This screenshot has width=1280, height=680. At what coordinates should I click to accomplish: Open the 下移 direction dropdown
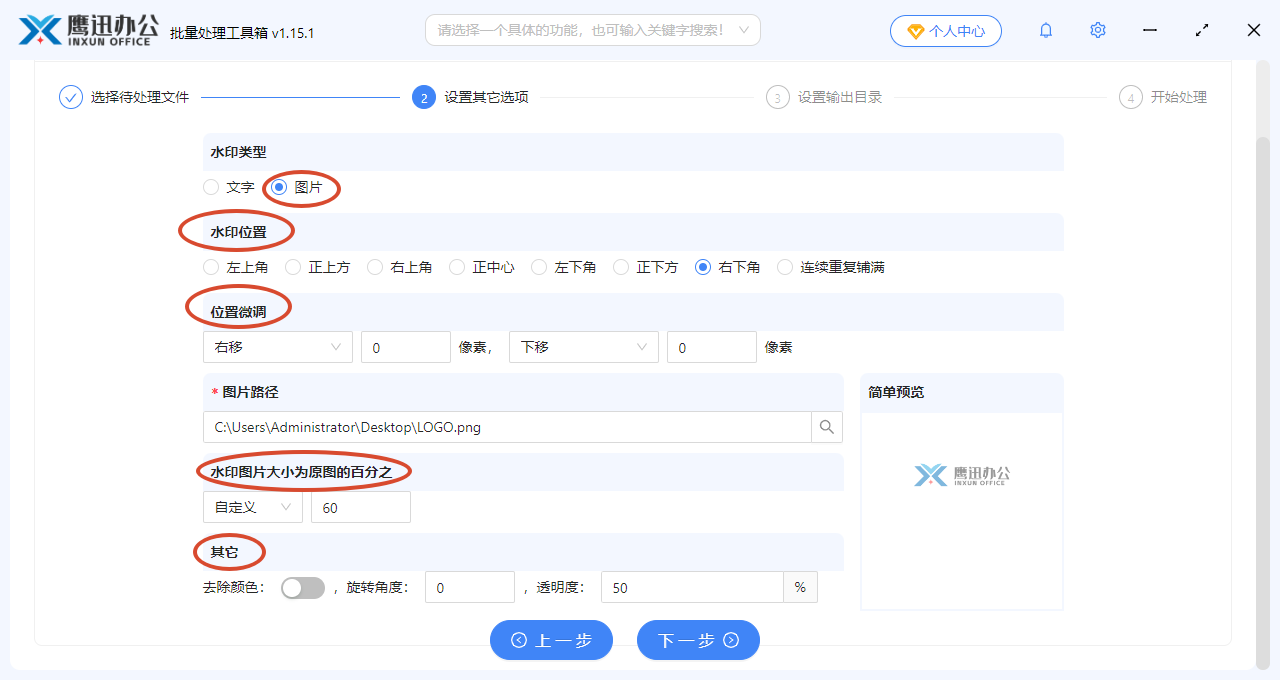pos(584,347)
